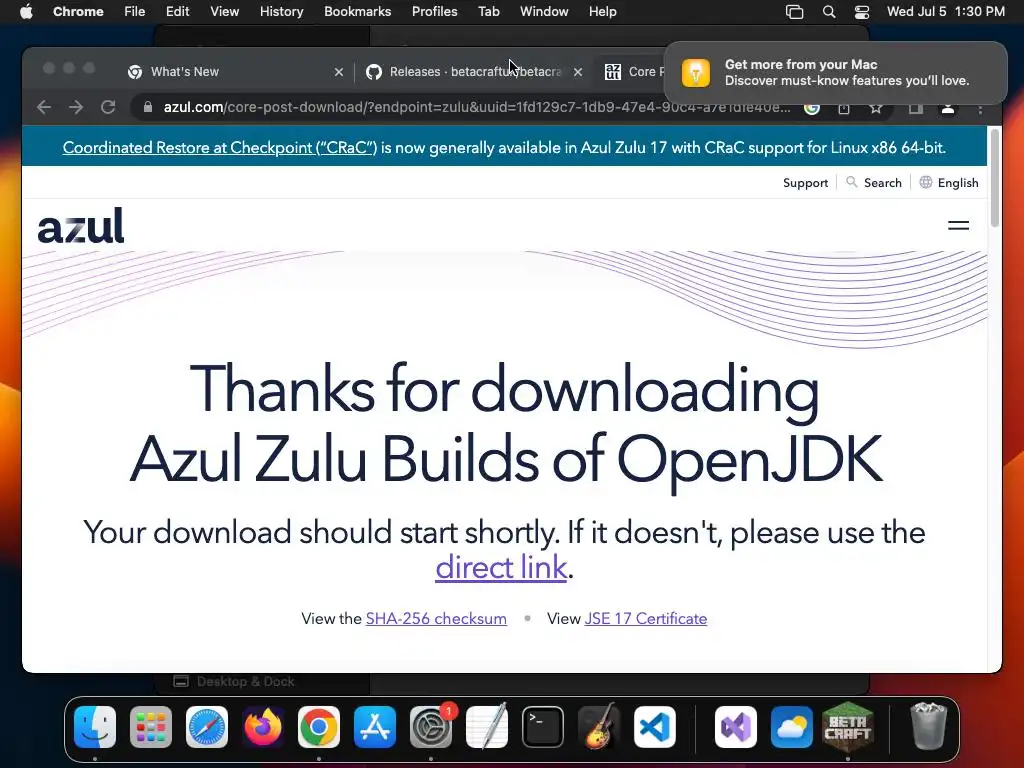Open the cloud weather app in dock
The image size is (1024, 768).
[792, 727]
